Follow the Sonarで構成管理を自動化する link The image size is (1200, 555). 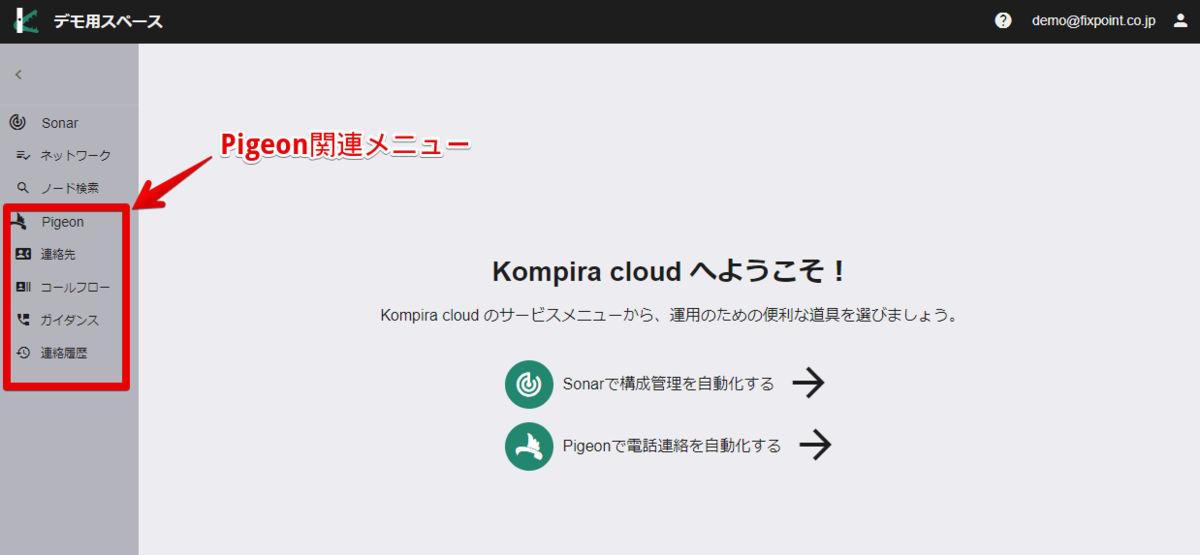click(669, 384)
